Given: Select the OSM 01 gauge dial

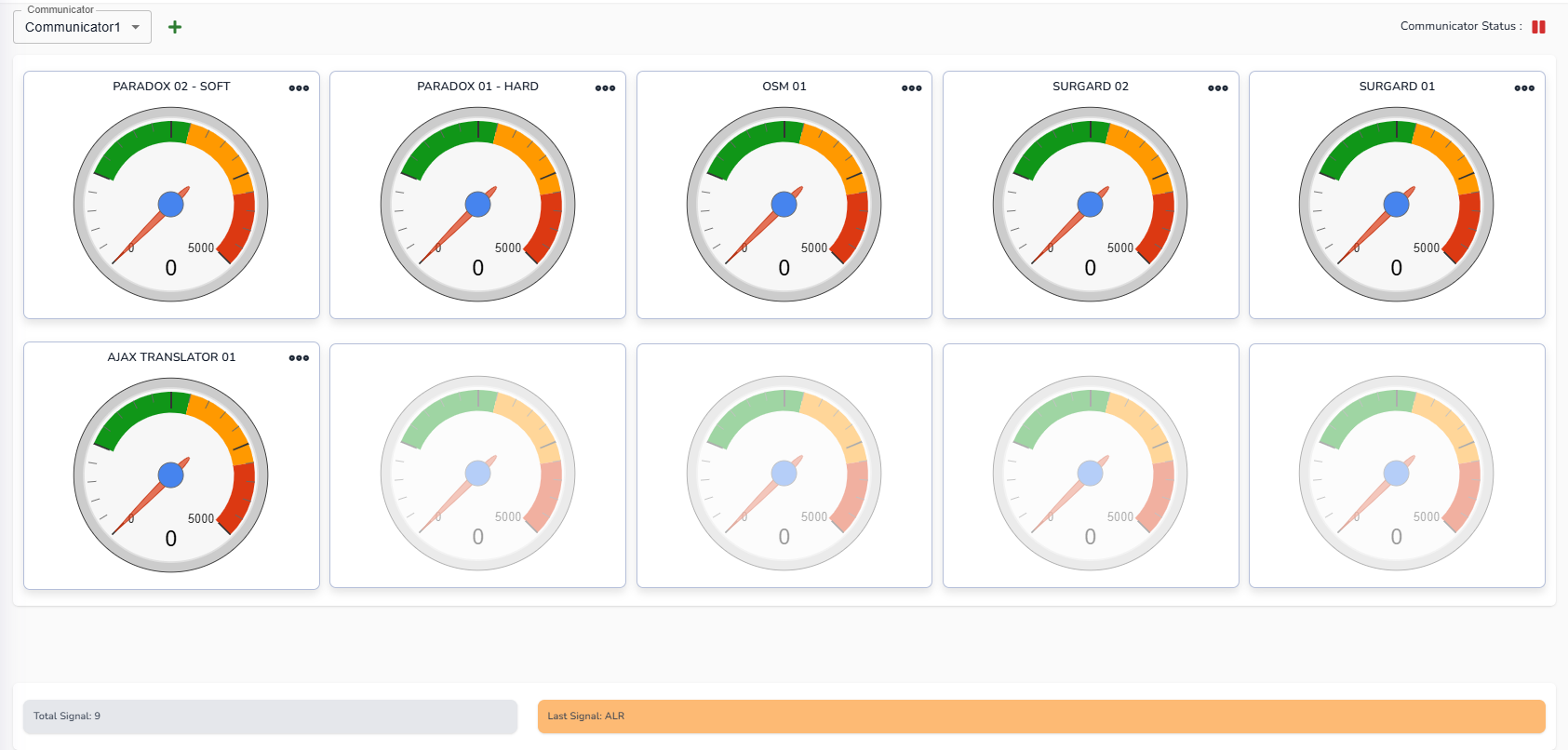Looking at the screenshot, I should click(x=784, y=205).
